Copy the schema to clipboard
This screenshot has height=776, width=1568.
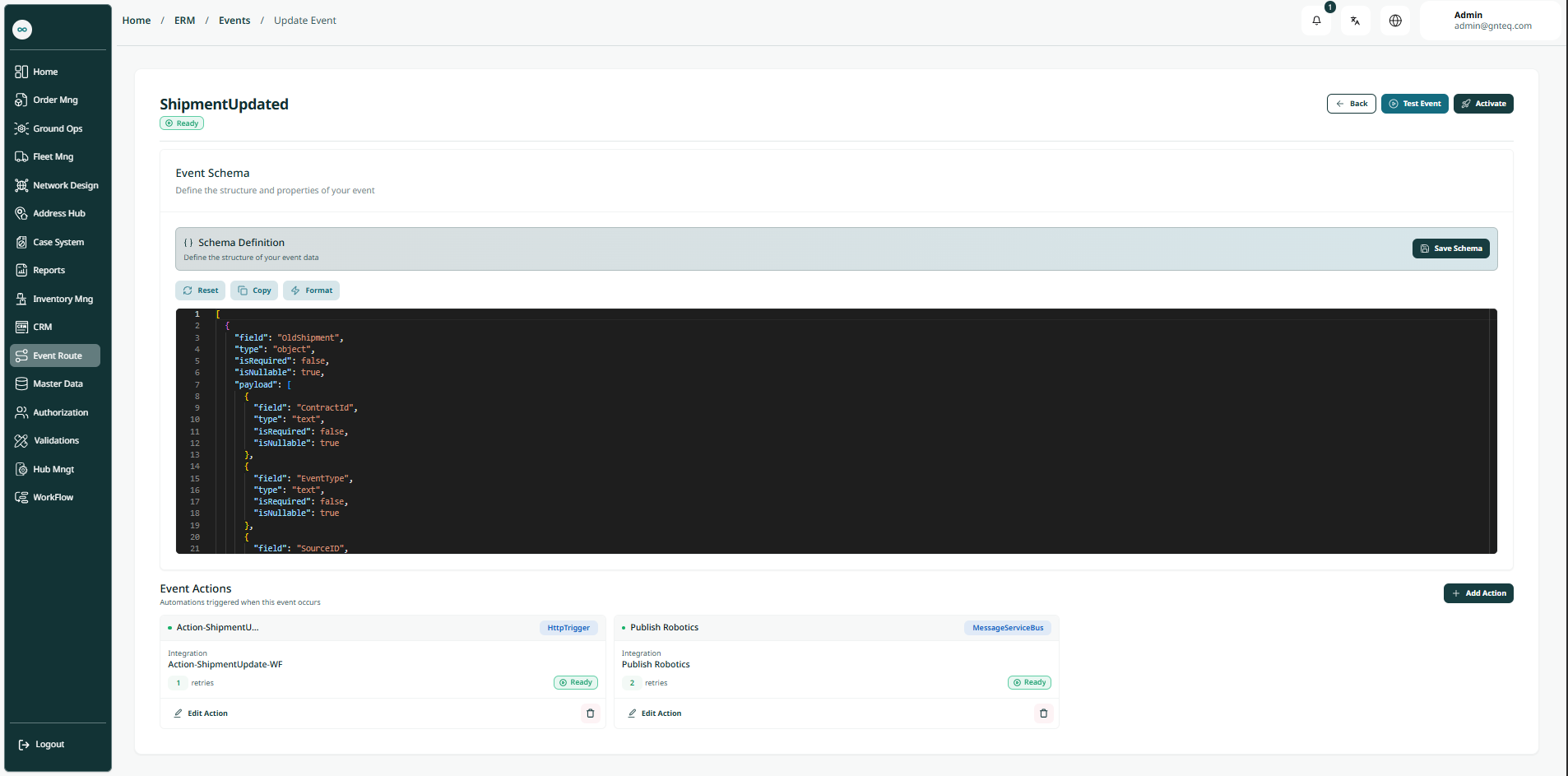(254, 290)
